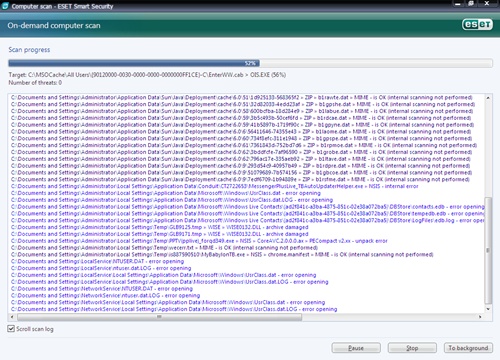Click the Scan progress heading
500x360 pixels.
[29, 50]
